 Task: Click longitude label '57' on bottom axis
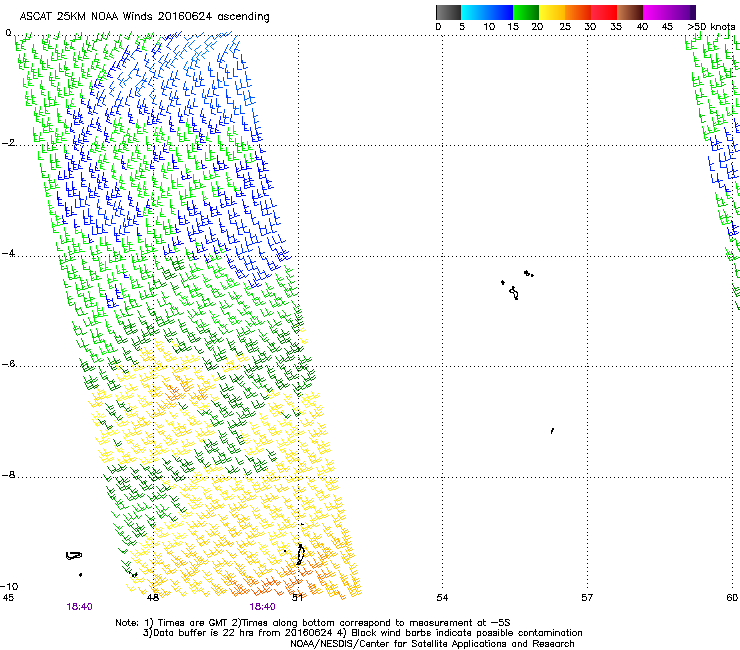tap(587, 598)
